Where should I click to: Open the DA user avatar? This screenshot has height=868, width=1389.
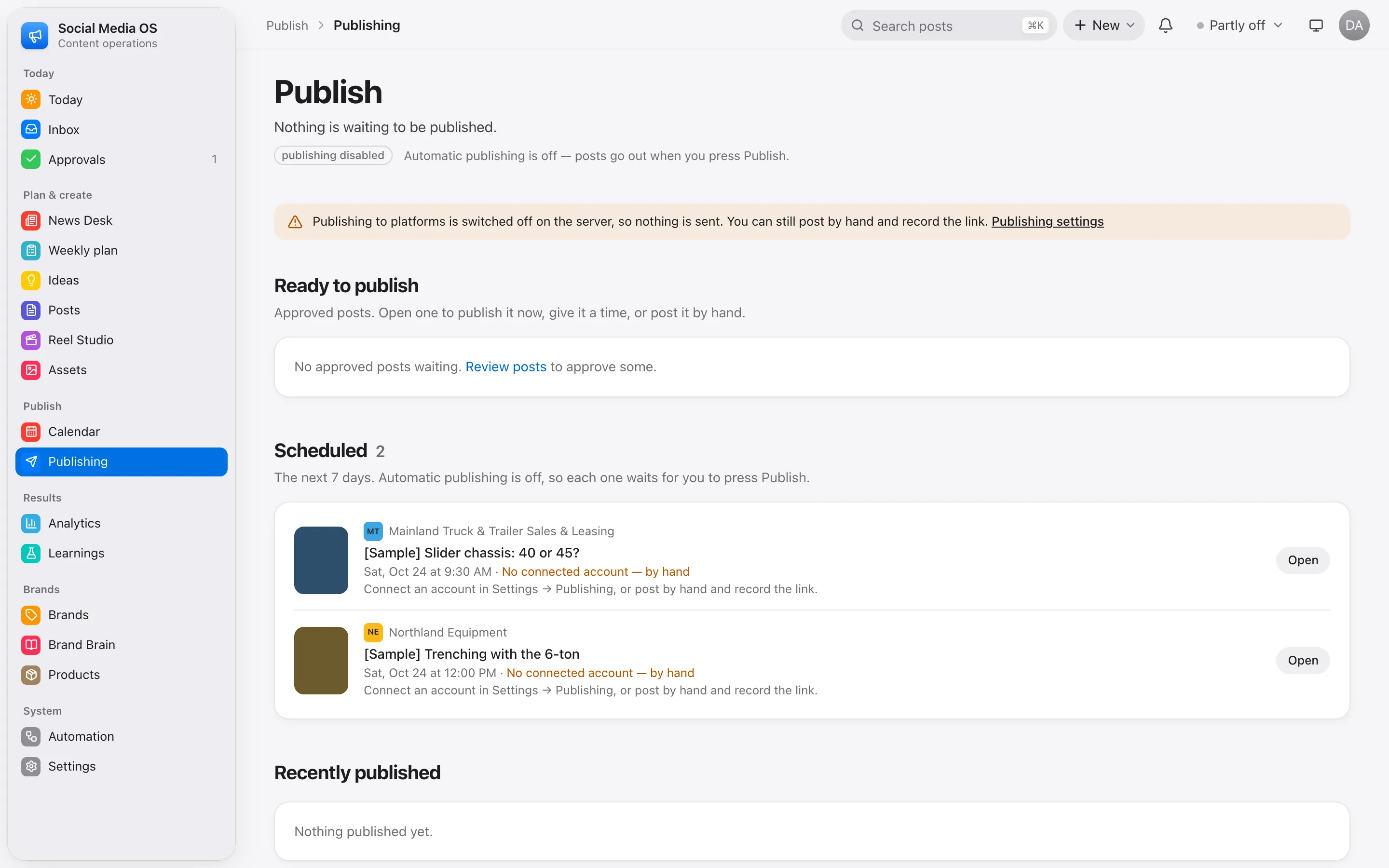[1354, 25]
